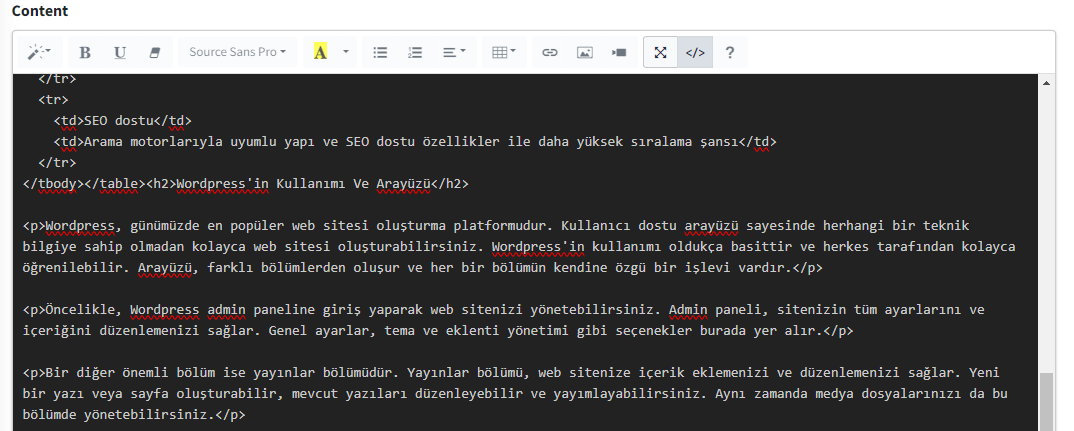1074x431 pixels.
Task: Click the insert video icon
Action: [x=619, y=52]
